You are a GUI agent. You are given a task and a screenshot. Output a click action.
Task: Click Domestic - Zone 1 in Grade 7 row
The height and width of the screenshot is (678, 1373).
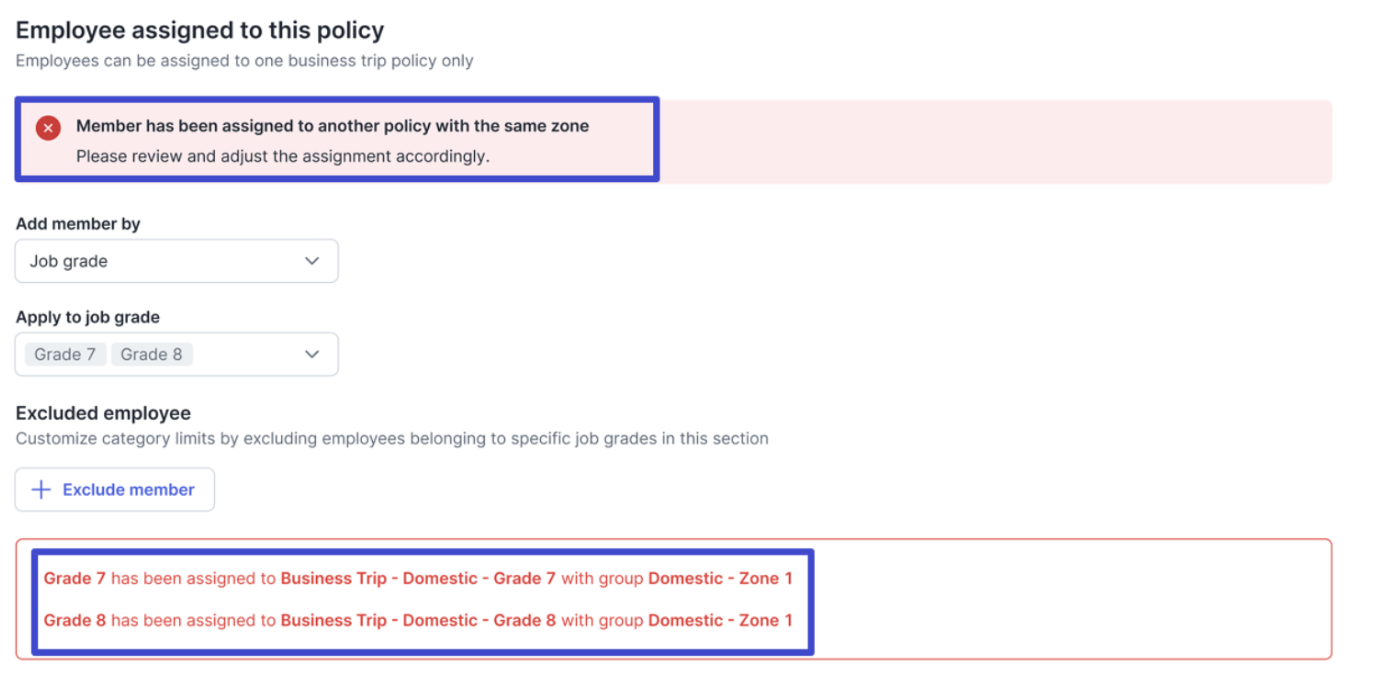[720, 578]
